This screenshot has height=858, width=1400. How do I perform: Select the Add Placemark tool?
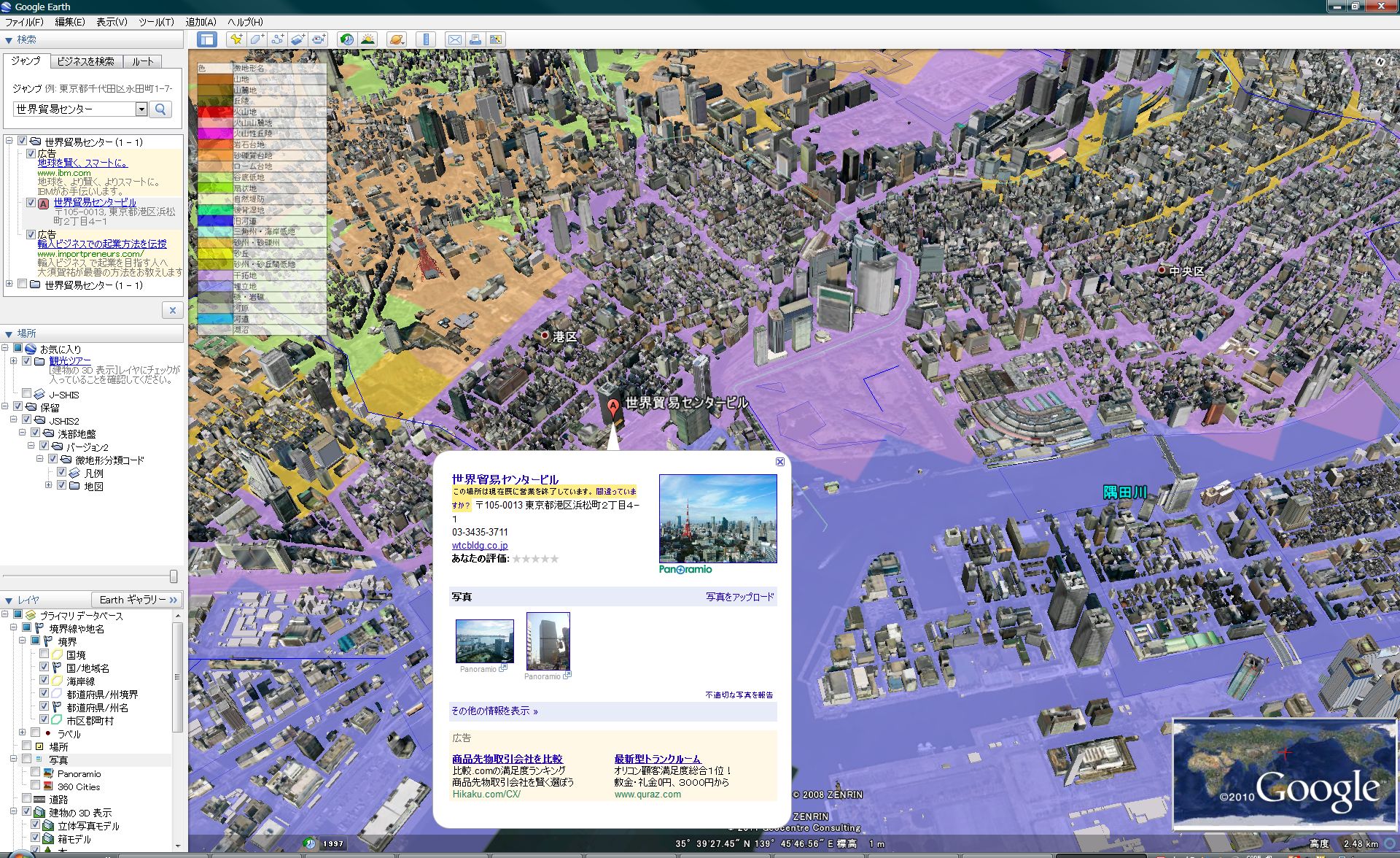click(237, 39)
